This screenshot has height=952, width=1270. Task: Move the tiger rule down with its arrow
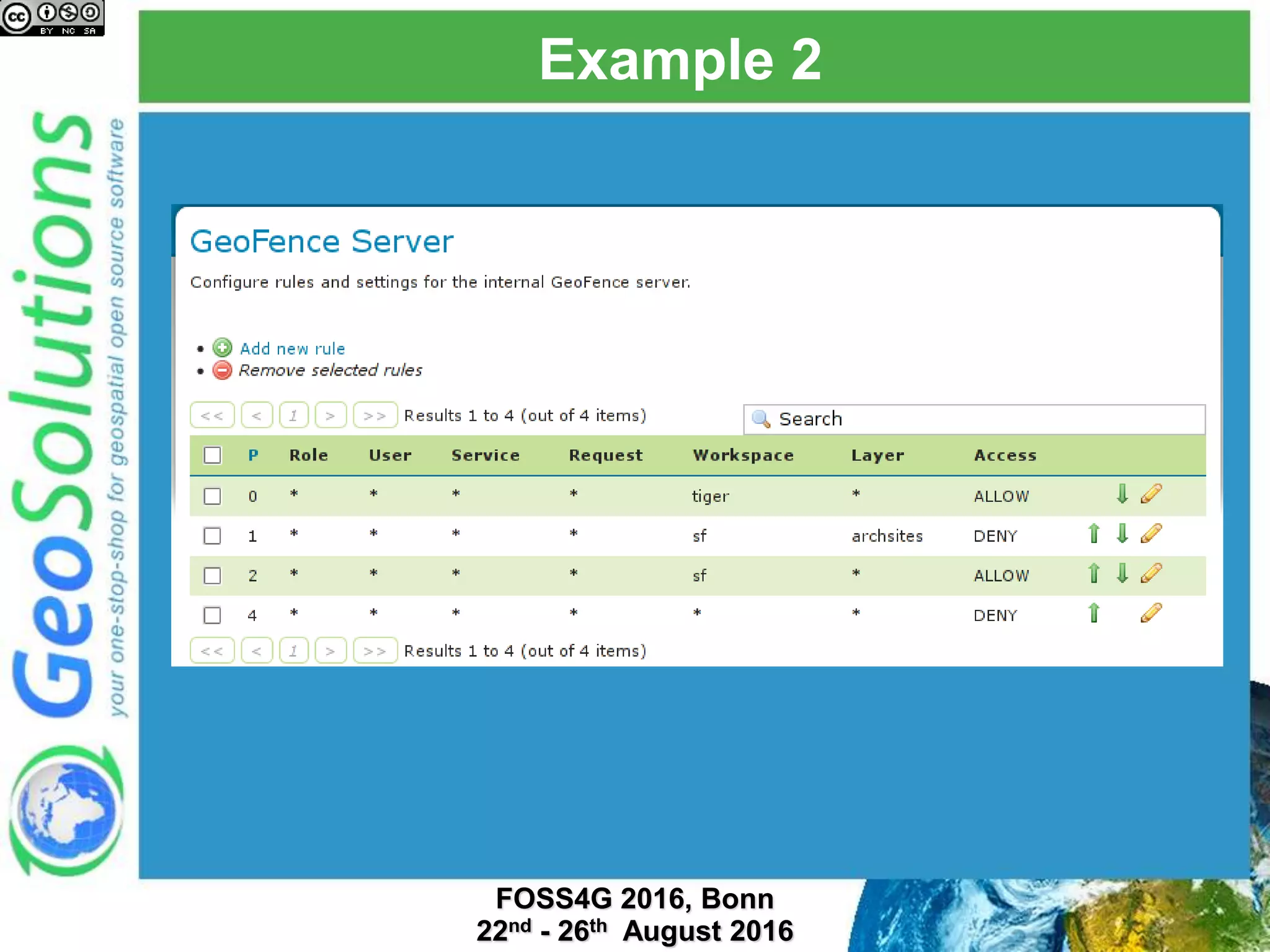click(x=1122, y=494)
